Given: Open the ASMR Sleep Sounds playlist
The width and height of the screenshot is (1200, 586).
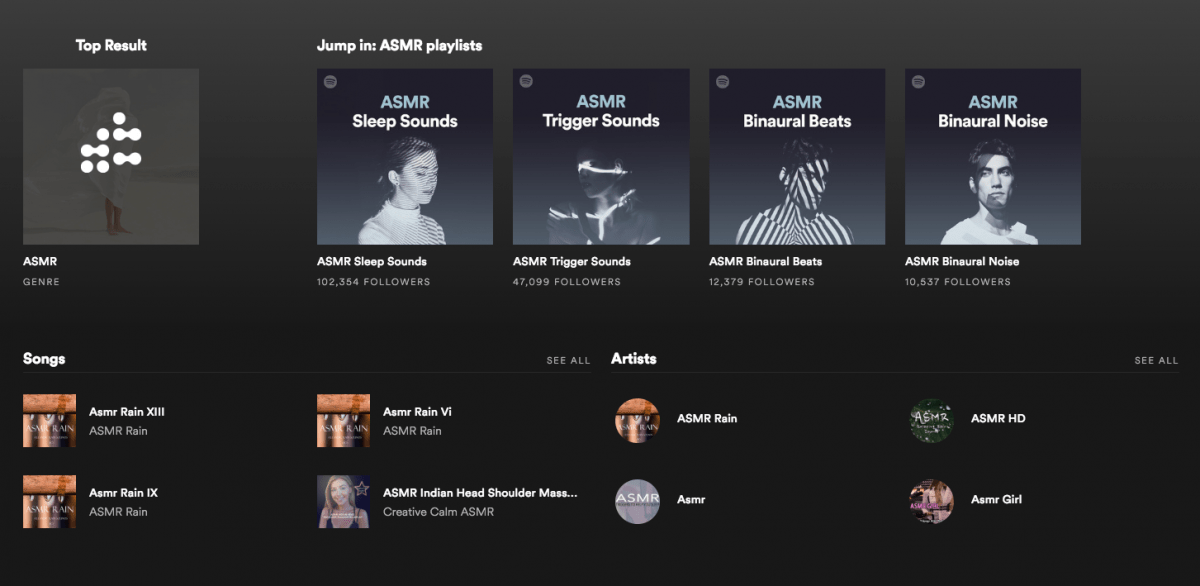Looking at the screenshot, I should click(404, 156).
